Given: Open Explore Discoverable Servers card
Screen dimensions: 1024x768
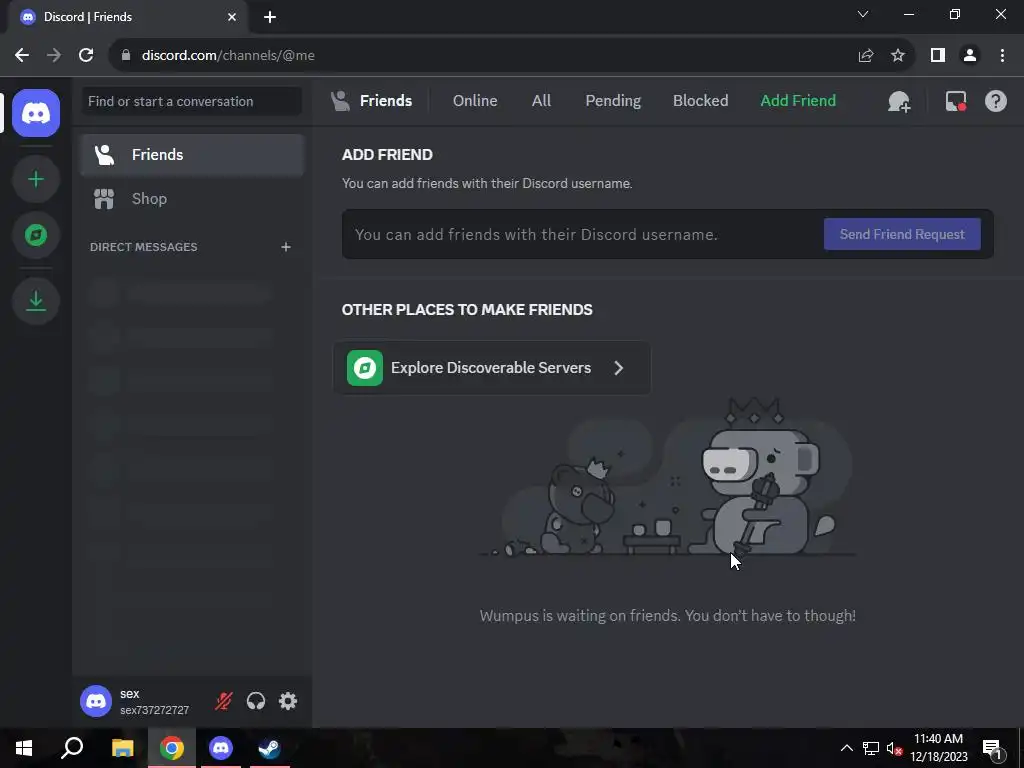Looking at the screenshot, I should click(x=492, y=368).
